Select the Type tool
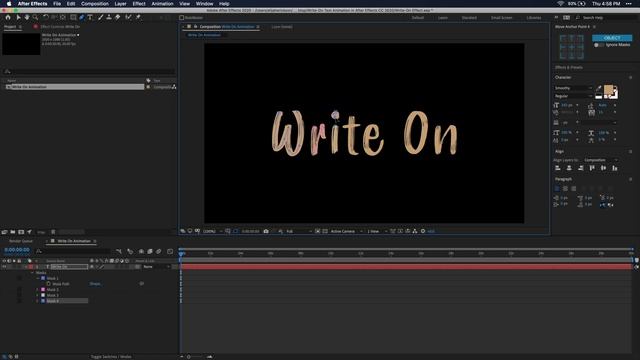The height and width of the screenshot is (360, 640). [90, 18]
